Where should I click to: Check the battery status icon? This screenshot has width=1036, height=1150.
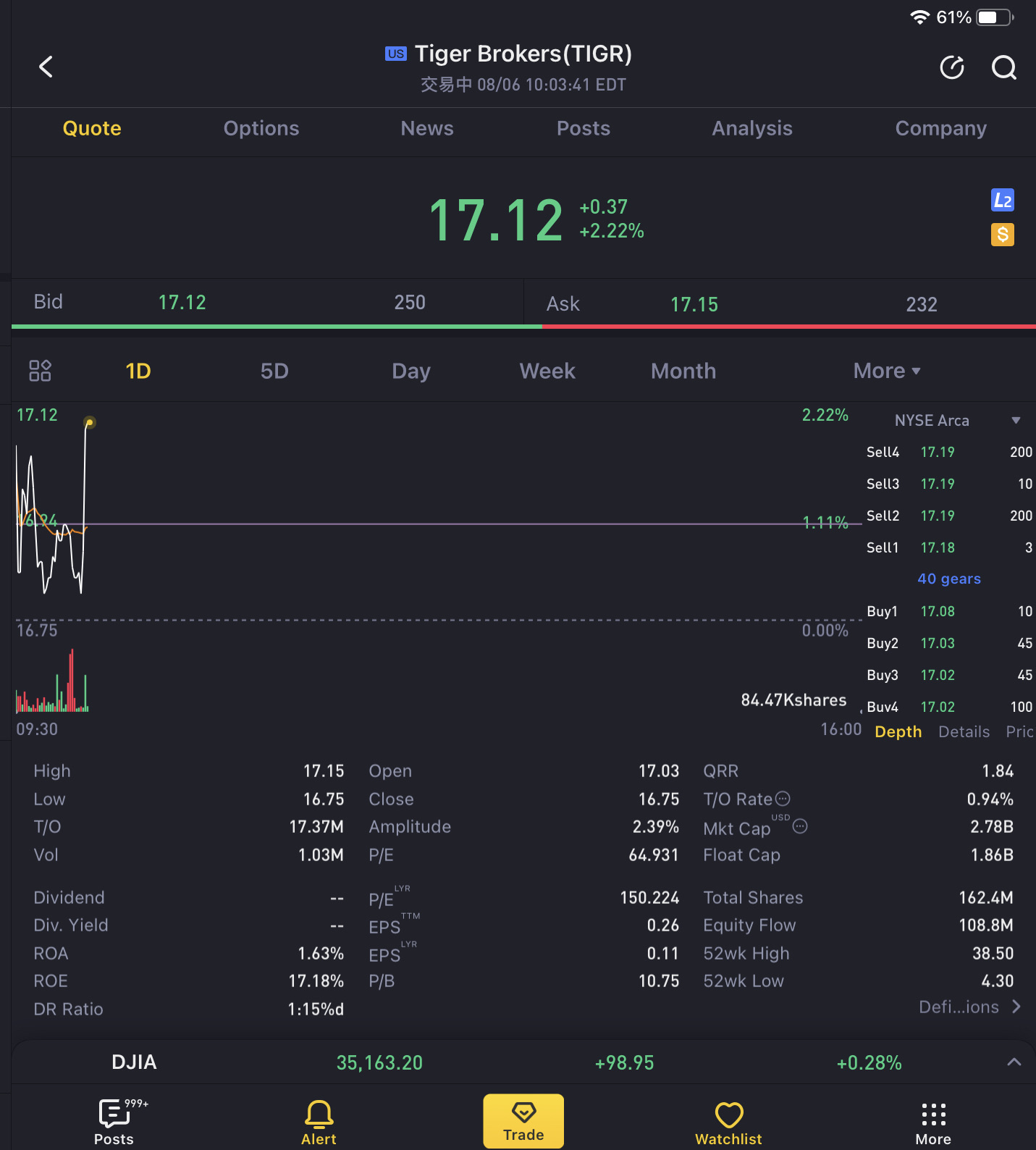click(995, 17)
